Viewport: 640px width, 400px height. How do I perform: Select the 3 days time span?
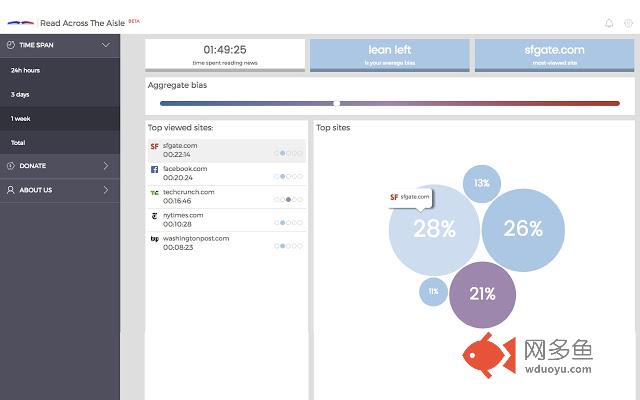coord(20,94)
